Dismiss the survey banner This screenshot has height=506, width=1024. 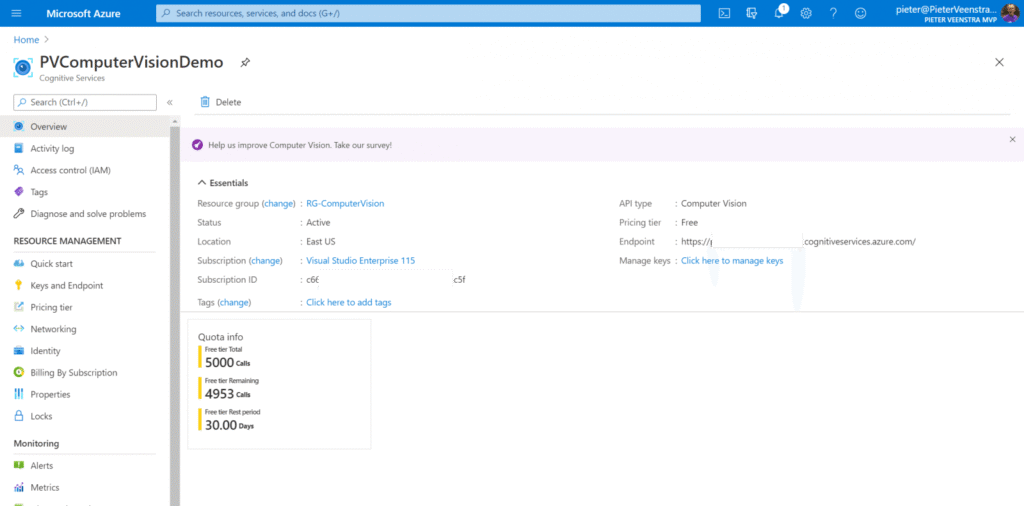(1012, 139)
